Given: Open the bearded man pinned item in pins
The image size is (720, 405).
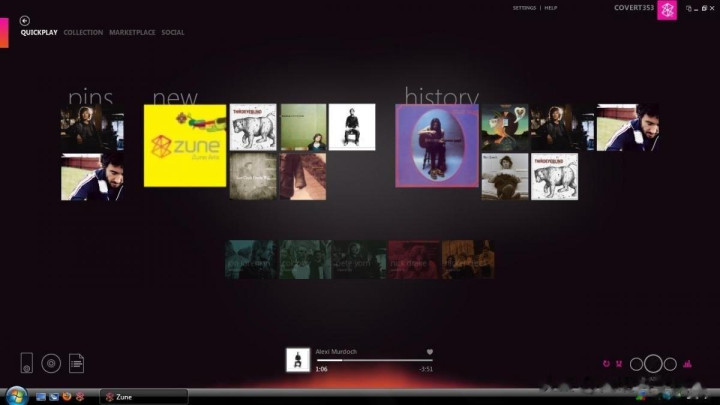Looking at the screenshot, I should pos(92,177).
